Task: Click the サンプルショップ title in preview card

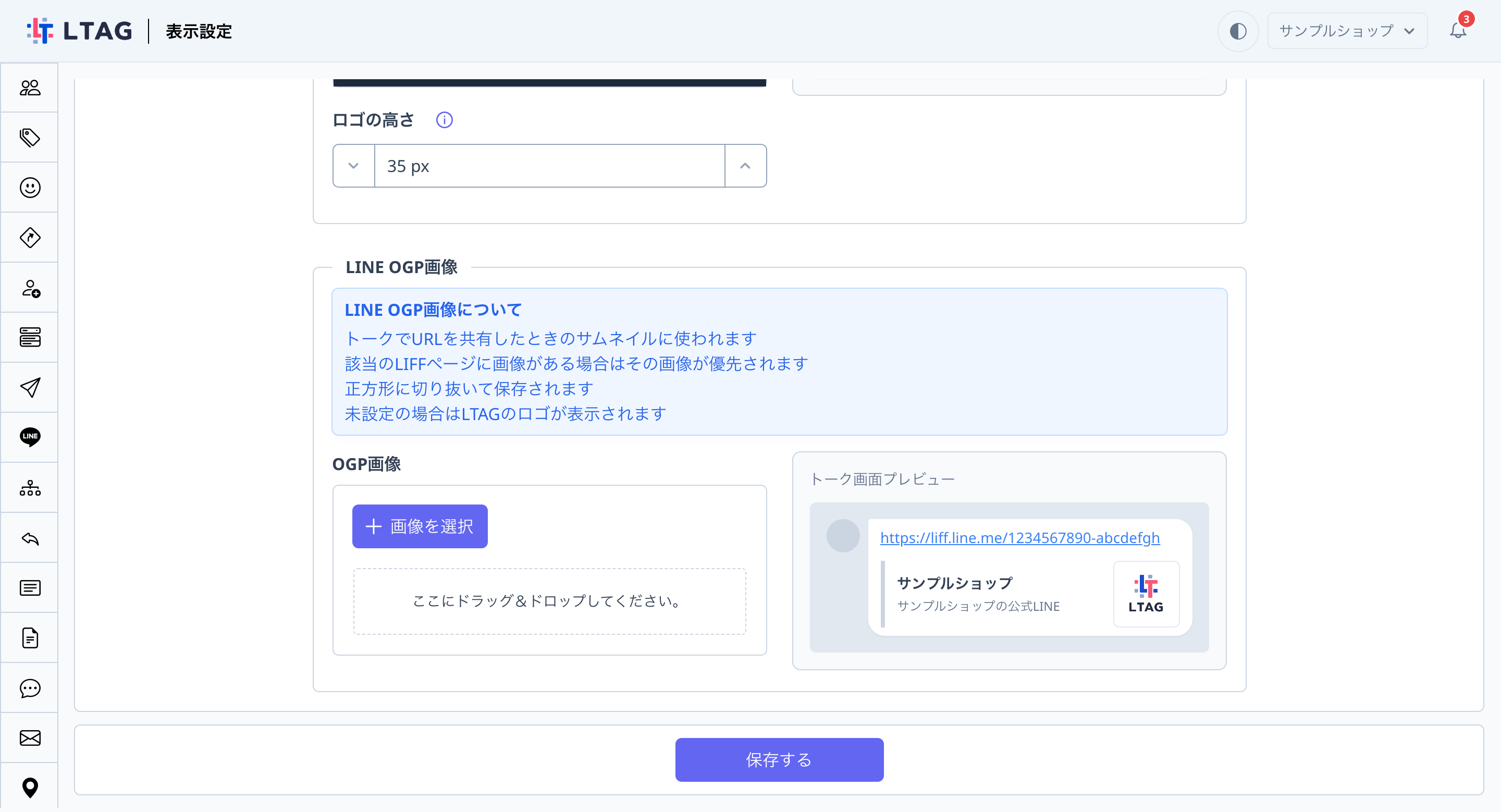Action: pos(954,583)
